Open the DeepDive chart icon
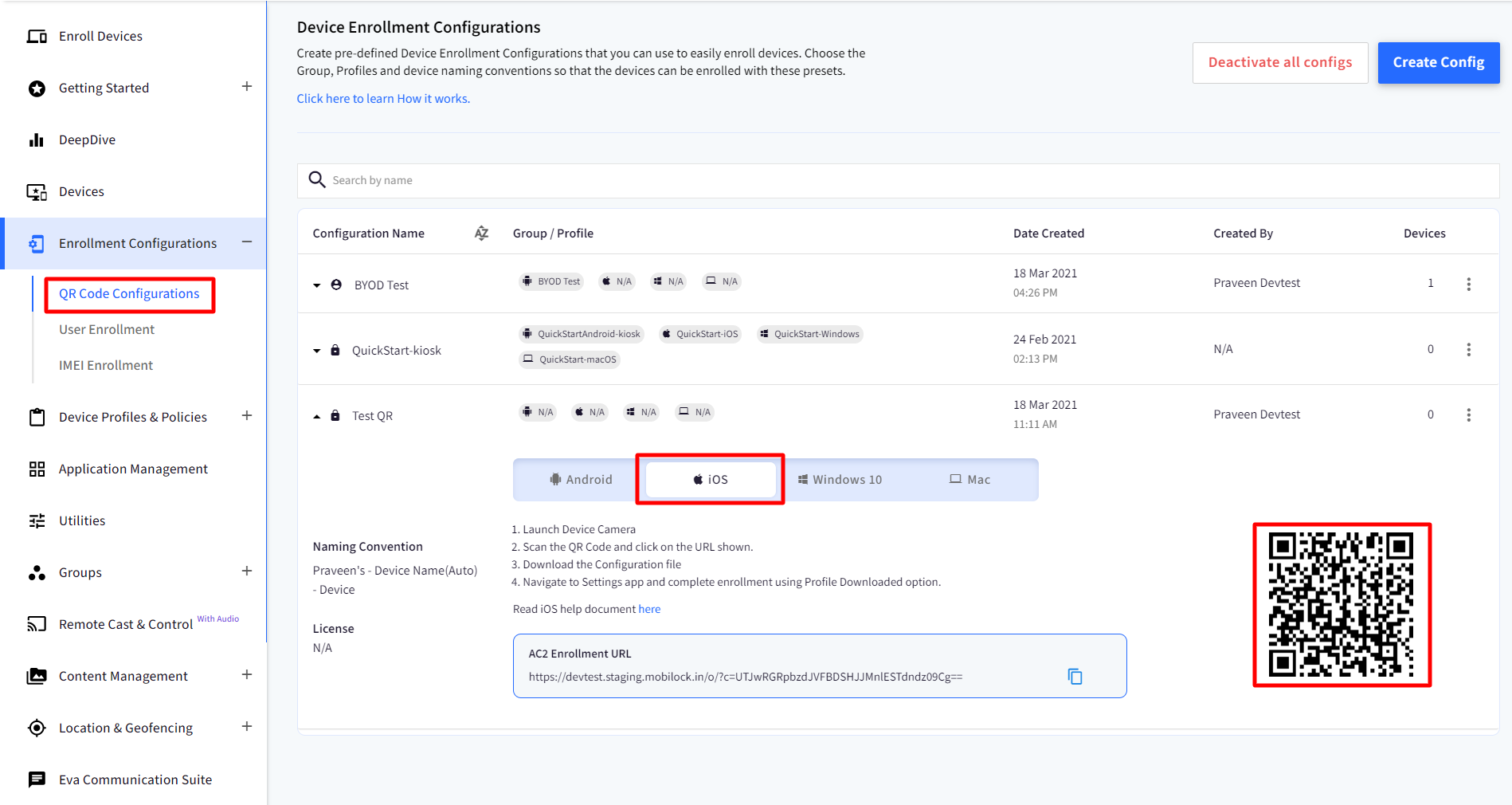The width and height of the screenshot is (1512, 805). pyautogui.click(x=37, y=140)
